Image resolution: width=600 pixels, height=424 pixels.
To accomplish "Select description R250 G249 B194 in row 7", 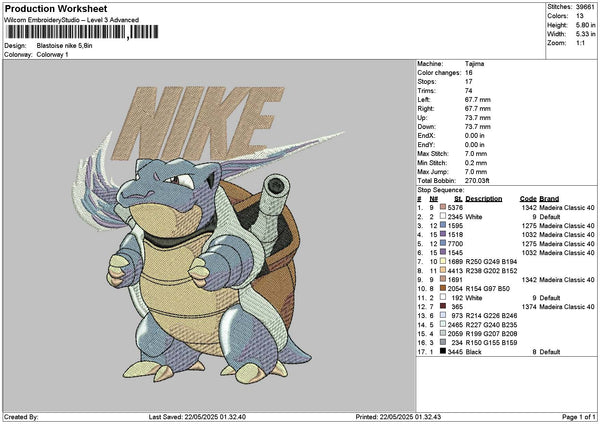I will pyautogui.click(x=491, y=262).
